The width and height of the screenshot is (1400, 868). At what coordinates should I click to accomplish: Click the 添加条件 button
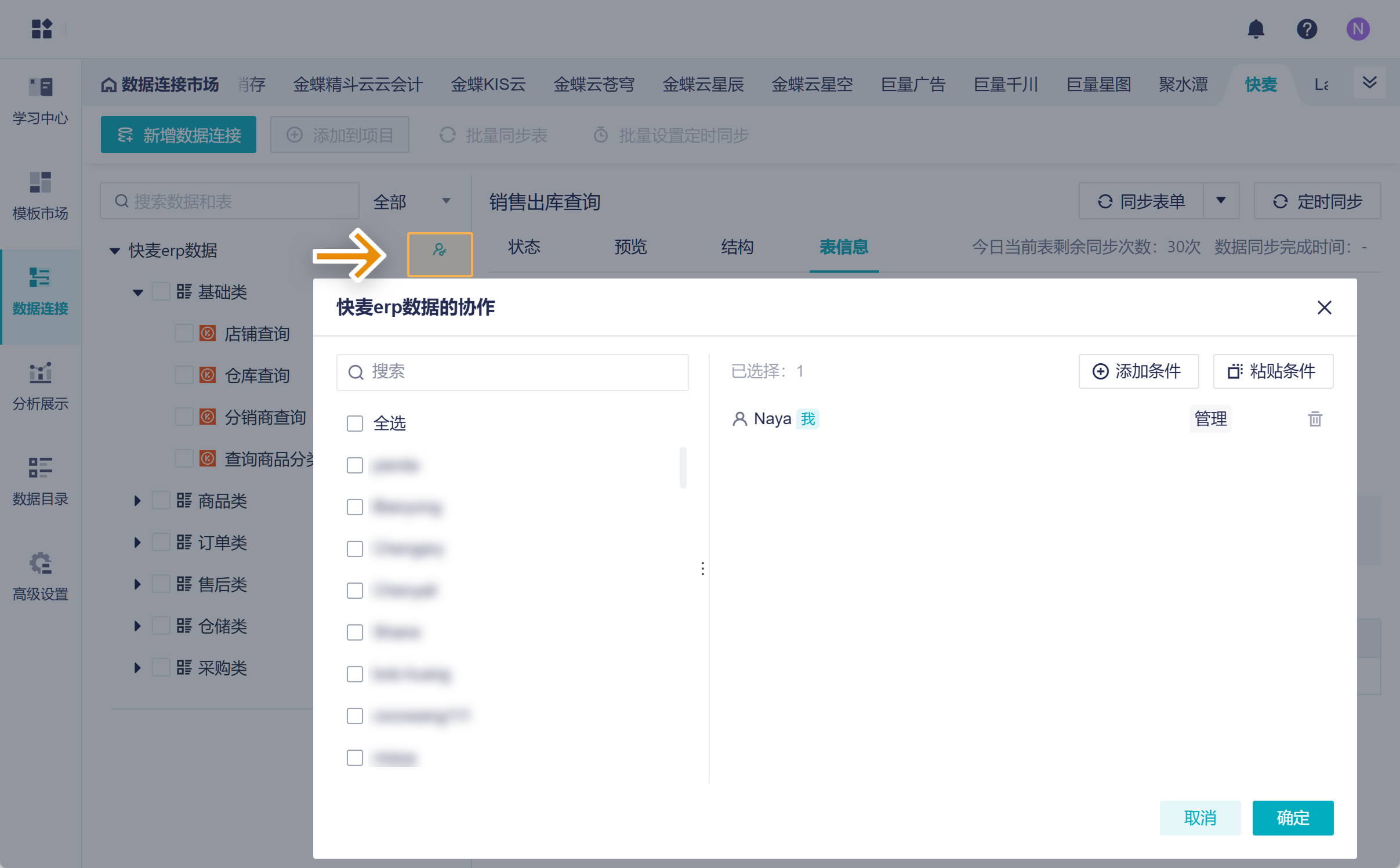pyautogui.click(x=1138, y=371)
